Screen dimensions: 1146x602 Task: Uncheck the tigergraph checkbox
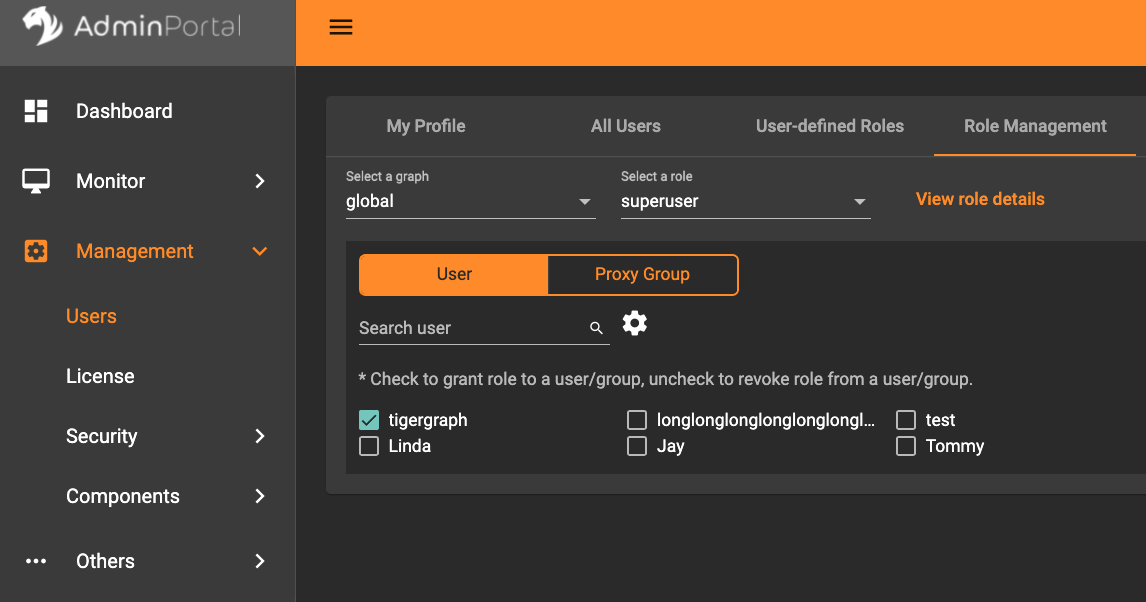(369, 420)
